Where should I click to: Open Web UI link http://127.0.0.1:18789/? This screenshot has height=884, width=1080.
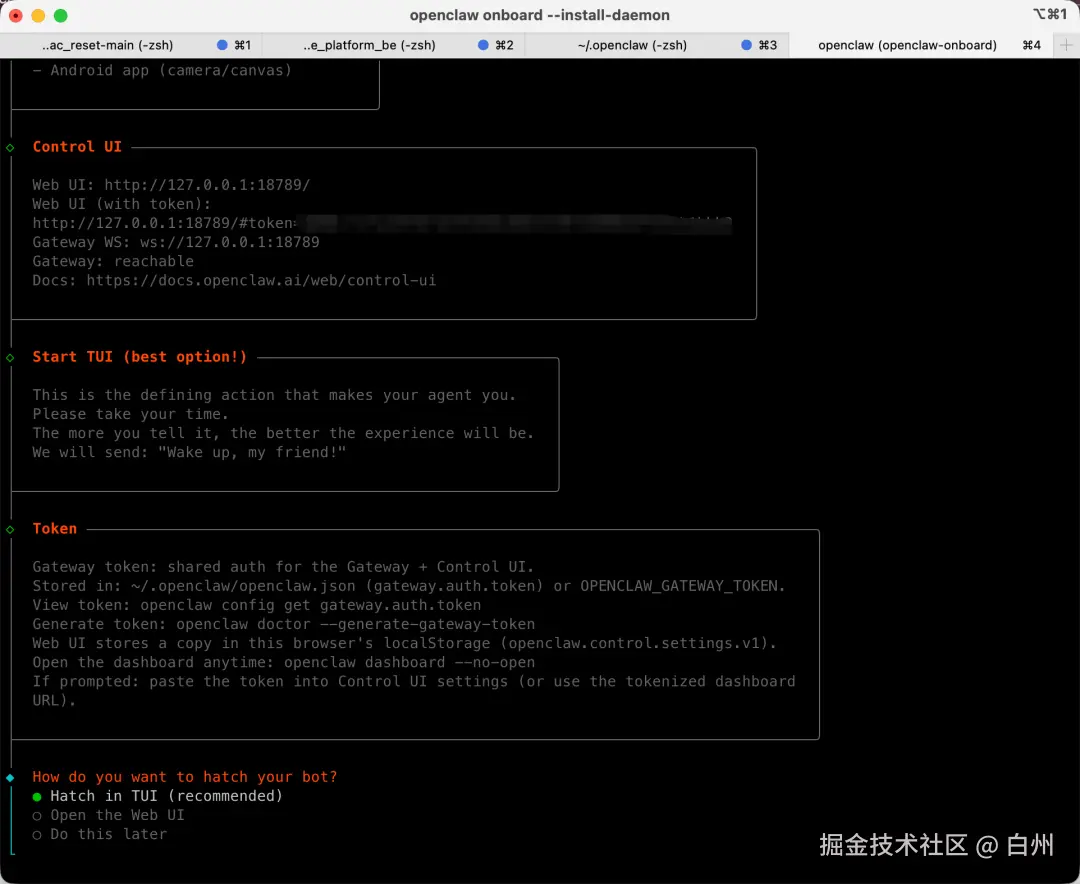click(x=207, y=185)
